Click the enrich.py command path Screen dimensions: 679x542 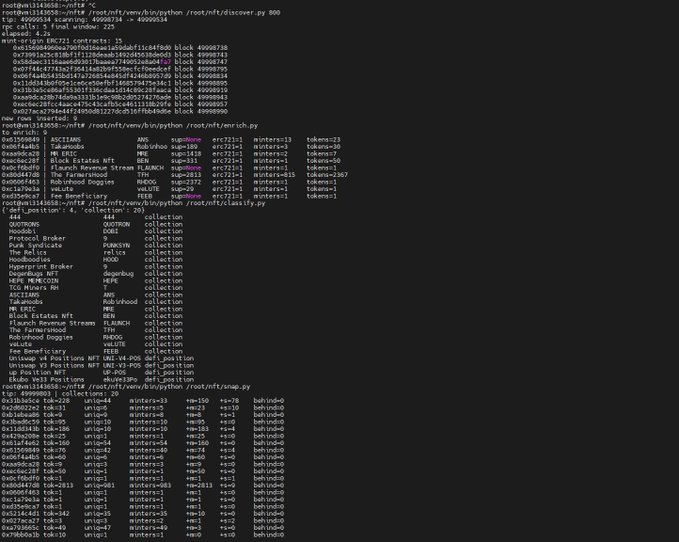click(x=222, y=125)
